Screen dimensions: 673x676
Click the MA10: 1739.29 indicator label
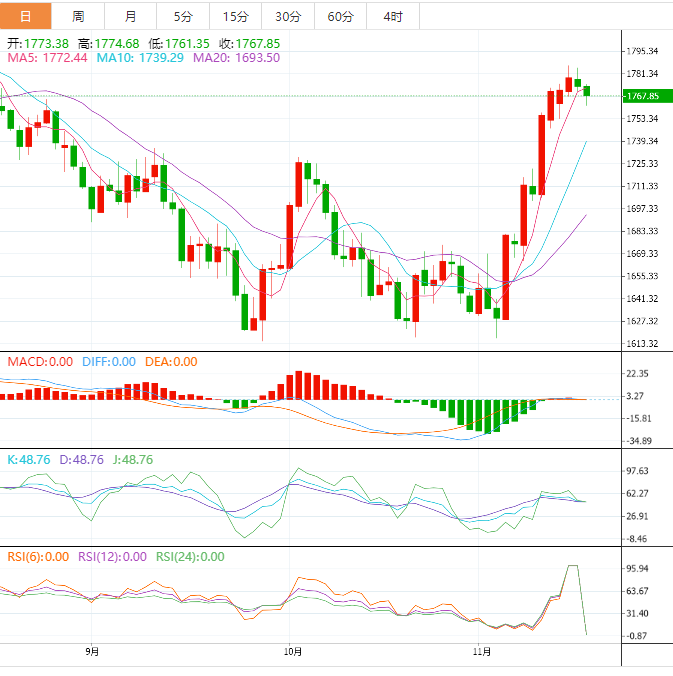(x=141, y=58)
